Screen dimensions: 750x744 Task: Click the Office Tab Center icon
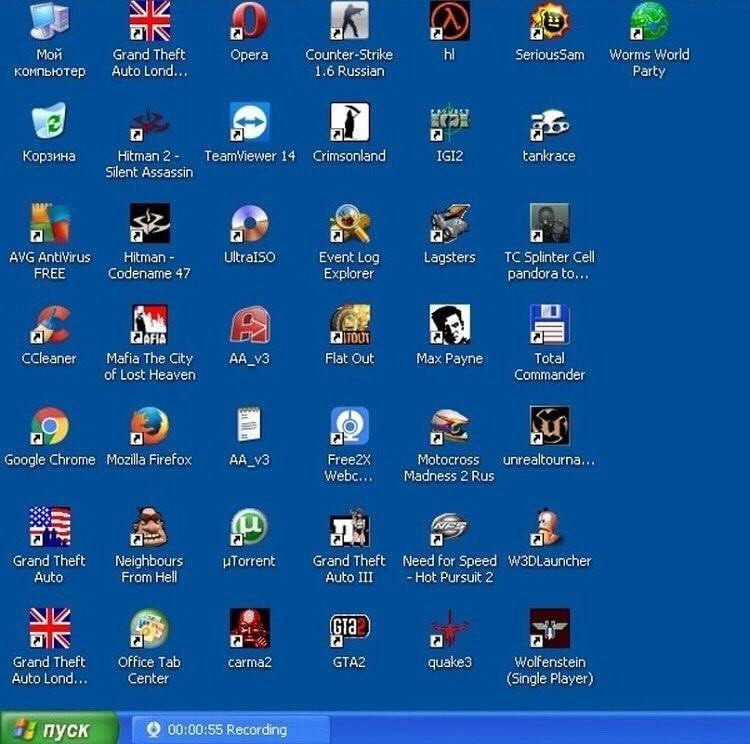(x=149, y=628)
